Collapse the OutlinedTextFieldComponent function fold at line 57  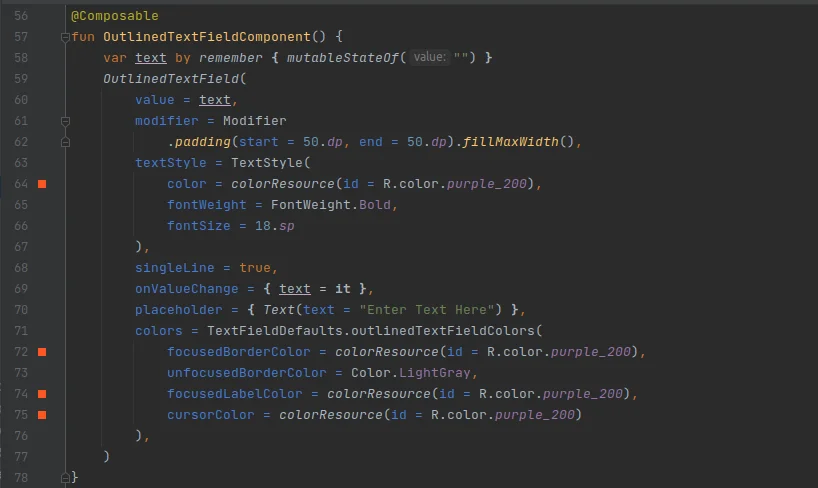coord(65,37)
